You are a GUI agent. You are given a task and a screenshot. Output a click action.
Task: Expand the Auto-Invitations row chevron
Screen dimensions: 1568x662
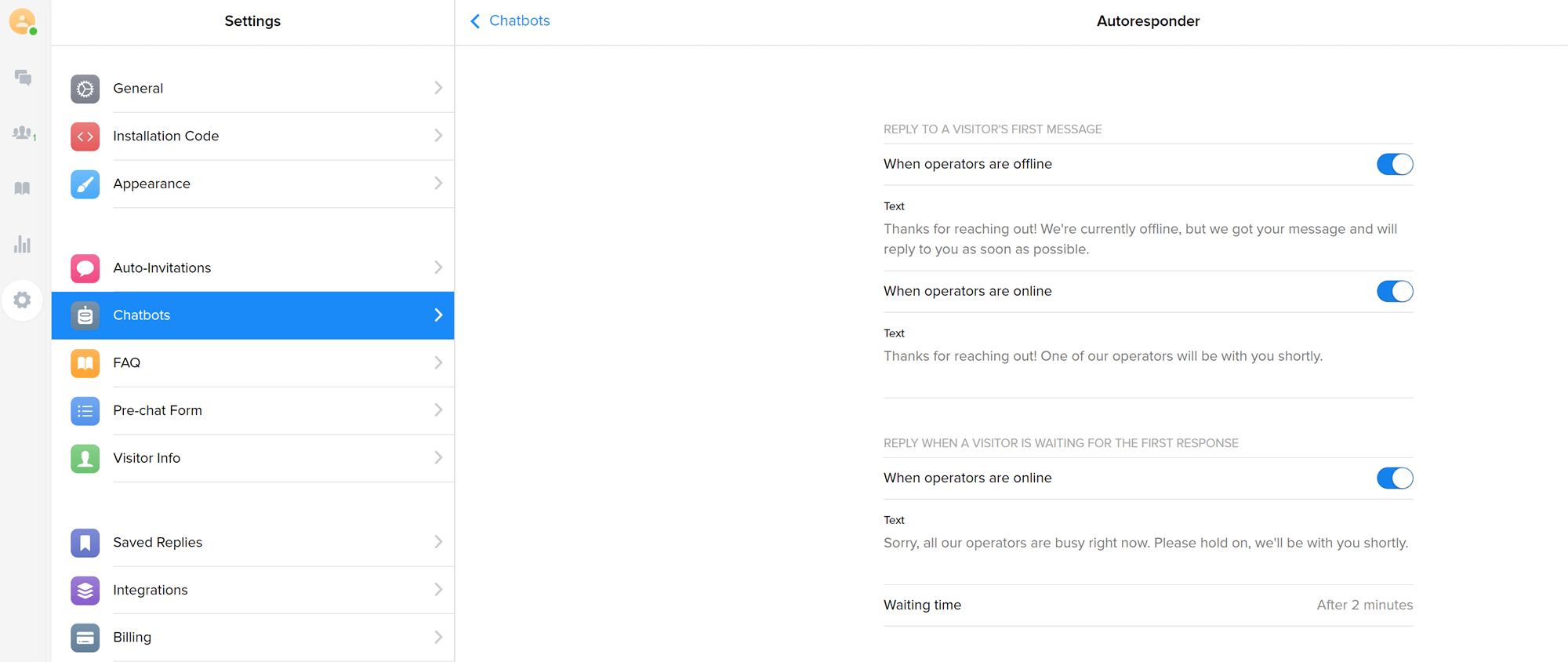(x=438, y=267)
